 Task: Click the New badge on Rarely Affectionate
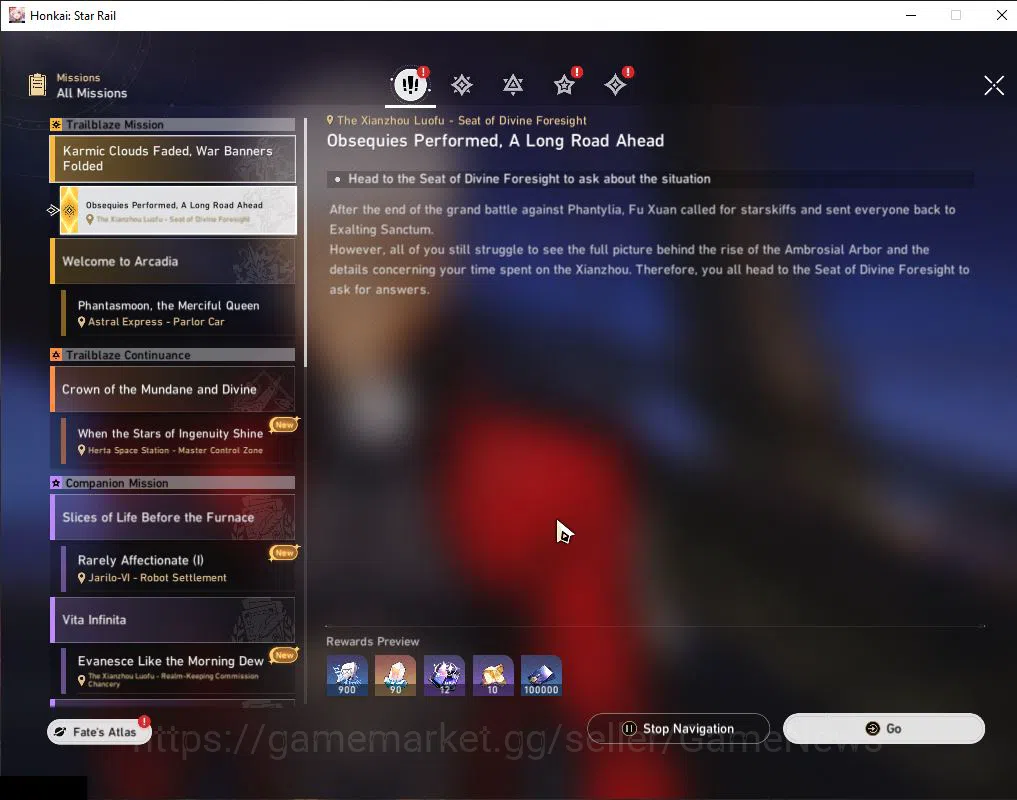tap(284, 553)
